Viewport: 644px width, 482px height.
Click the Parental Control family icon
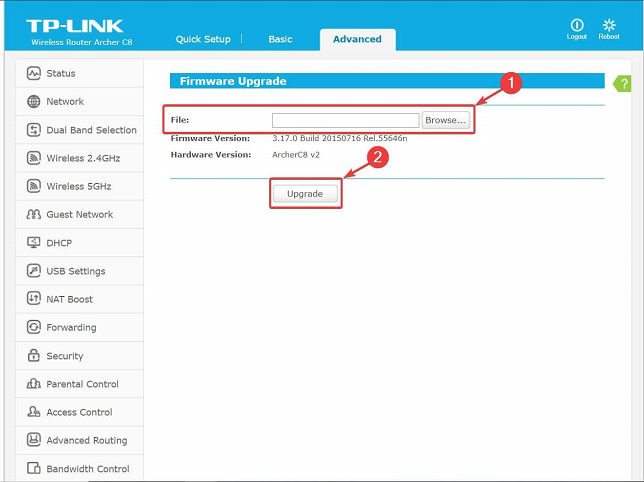(34, 384)
